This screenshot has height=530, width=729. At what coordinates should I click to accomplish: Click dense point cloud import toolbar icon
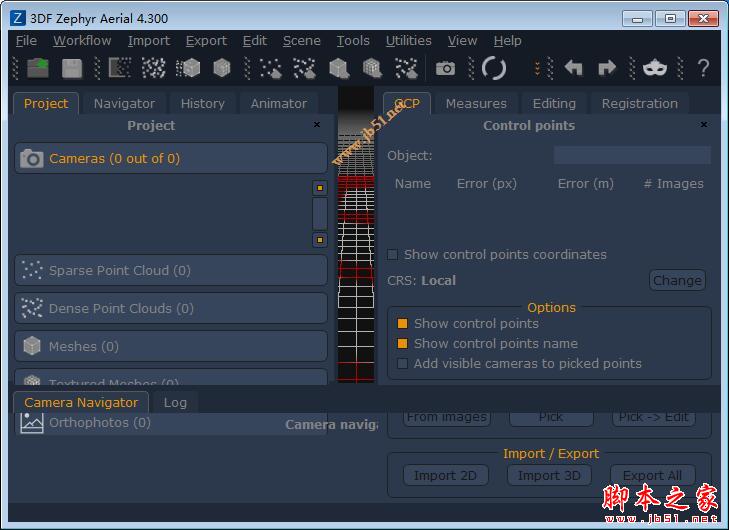point(305,69)
